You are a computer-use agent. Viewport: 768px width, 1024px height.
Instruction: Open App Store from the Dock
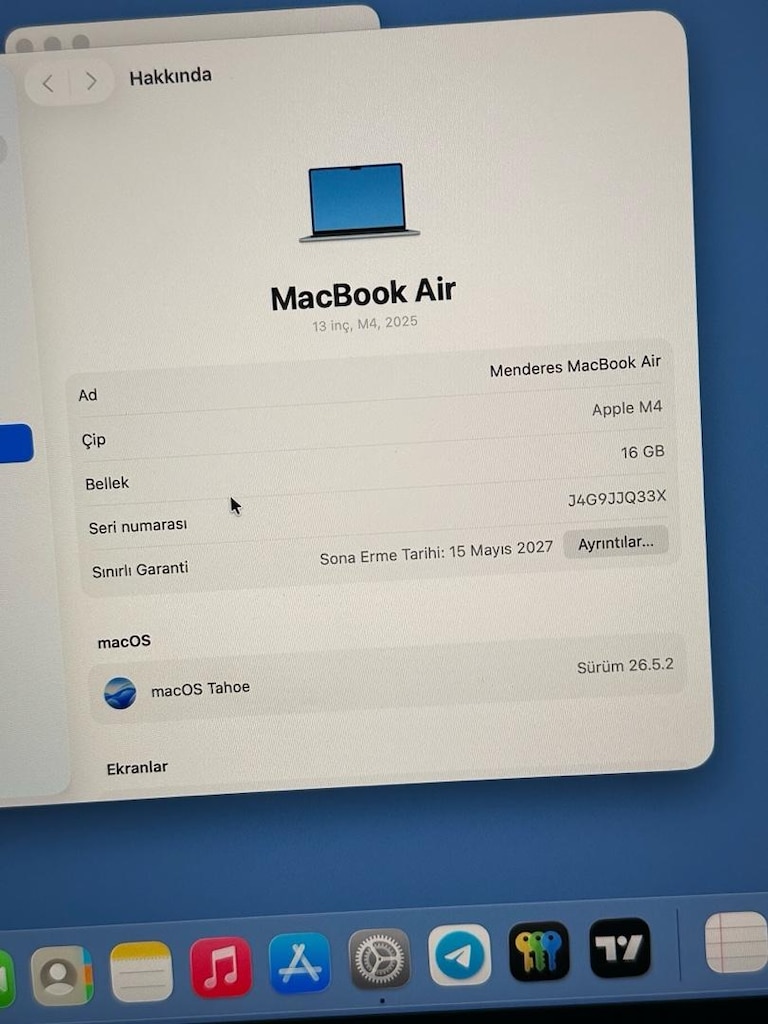[x=300, y=963]
